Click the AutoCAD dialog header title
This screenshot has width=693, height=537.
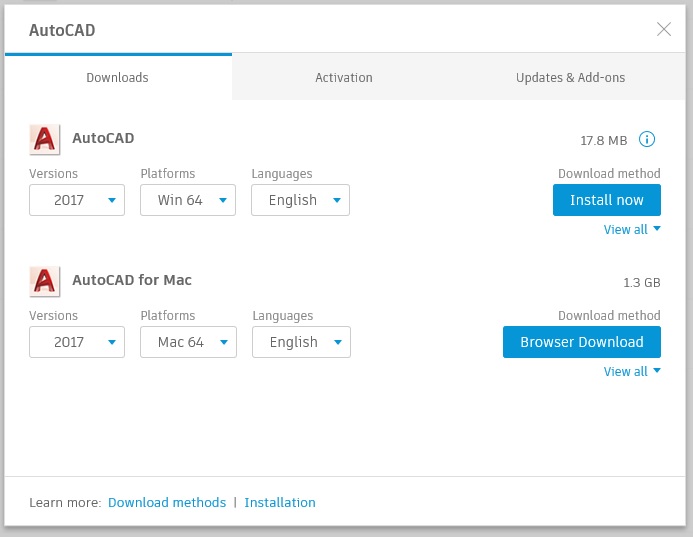[62, 30]
